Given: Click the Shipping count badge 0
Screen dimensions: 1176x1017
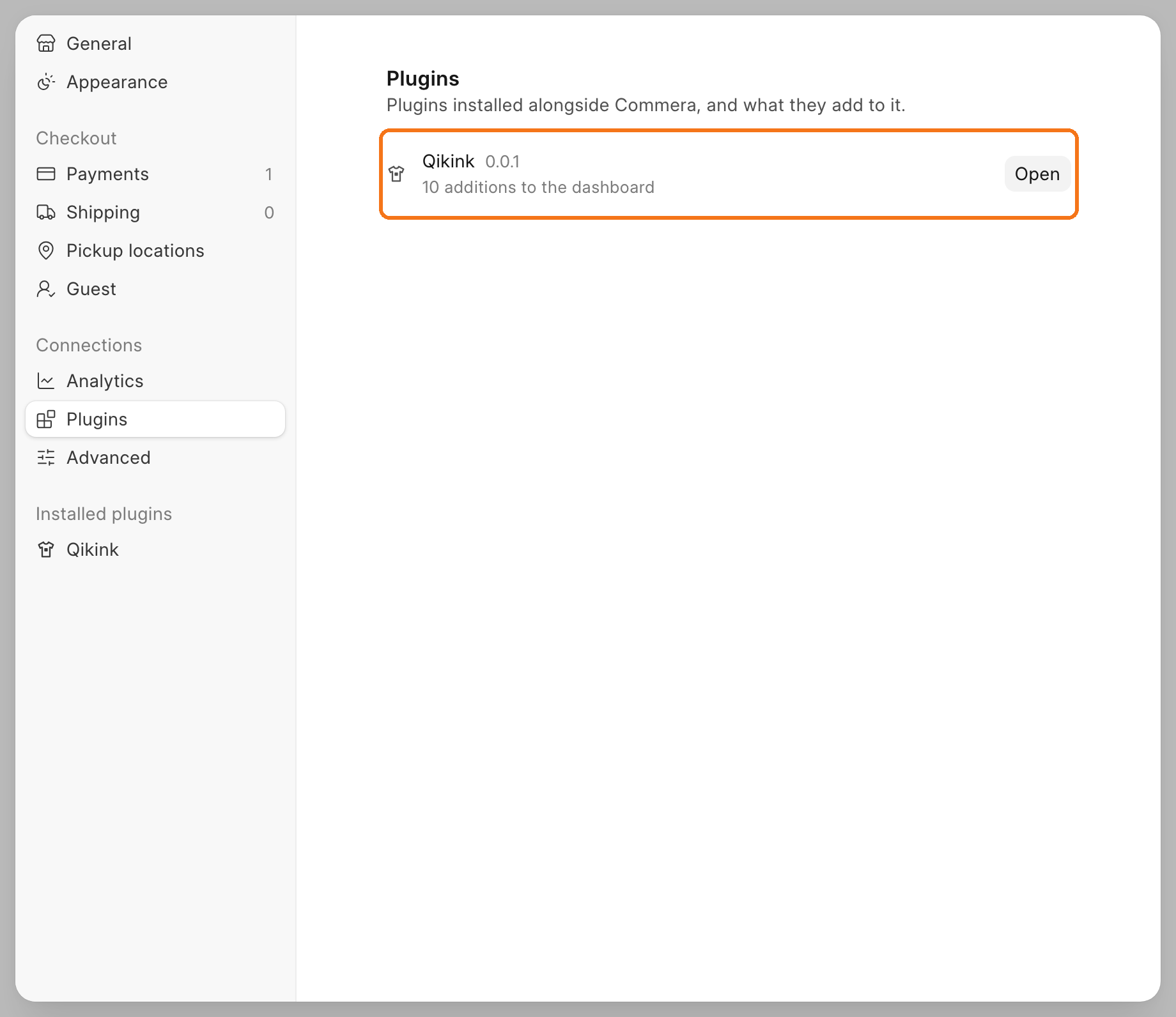Looking at the screenshot, I should coord(269,212).
